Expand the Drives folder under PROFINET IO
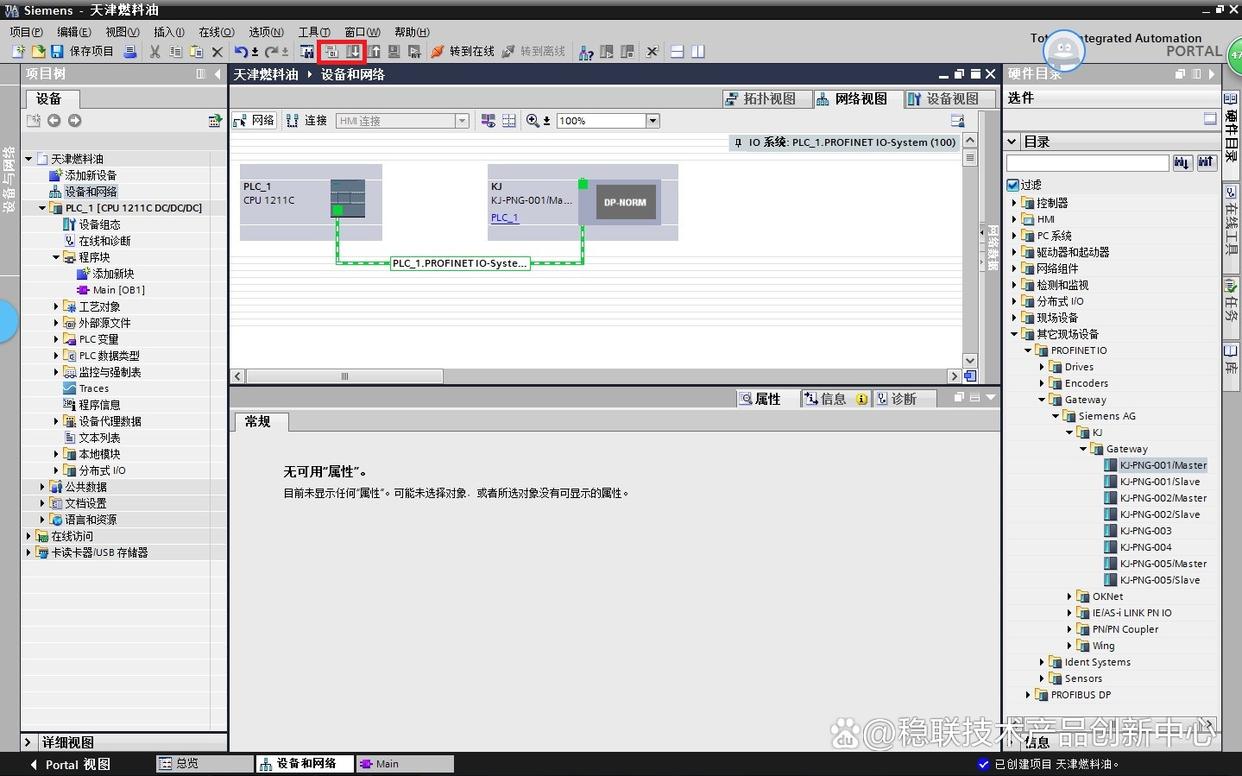 tap(1042, 367)
